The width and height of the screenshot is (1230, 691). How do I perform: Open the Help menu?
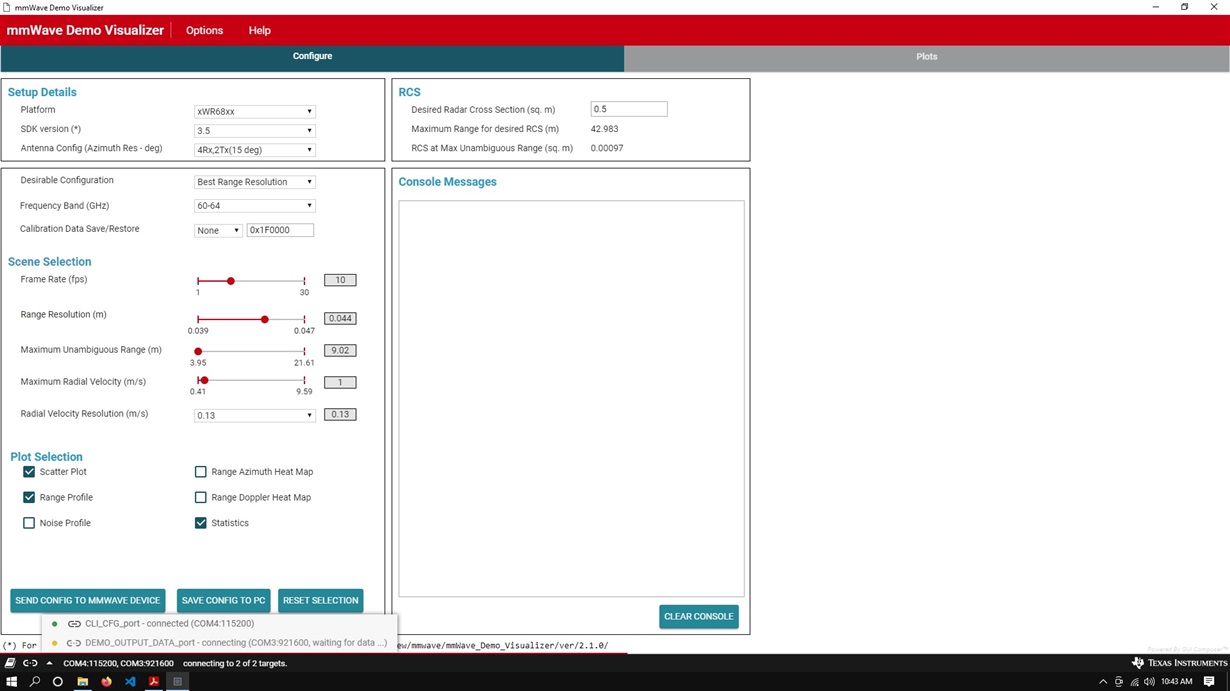pos(259,30)
